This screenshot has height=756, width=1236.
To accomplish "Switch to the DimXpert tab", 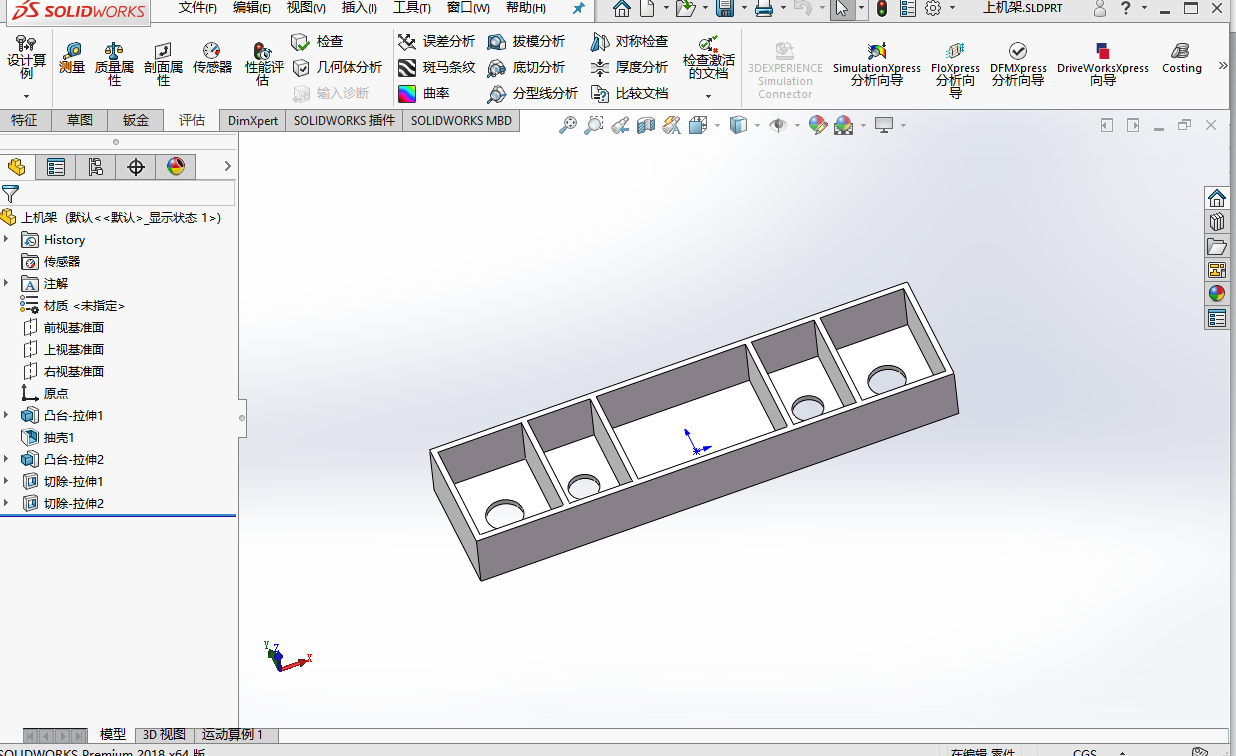I will (253, 120).
